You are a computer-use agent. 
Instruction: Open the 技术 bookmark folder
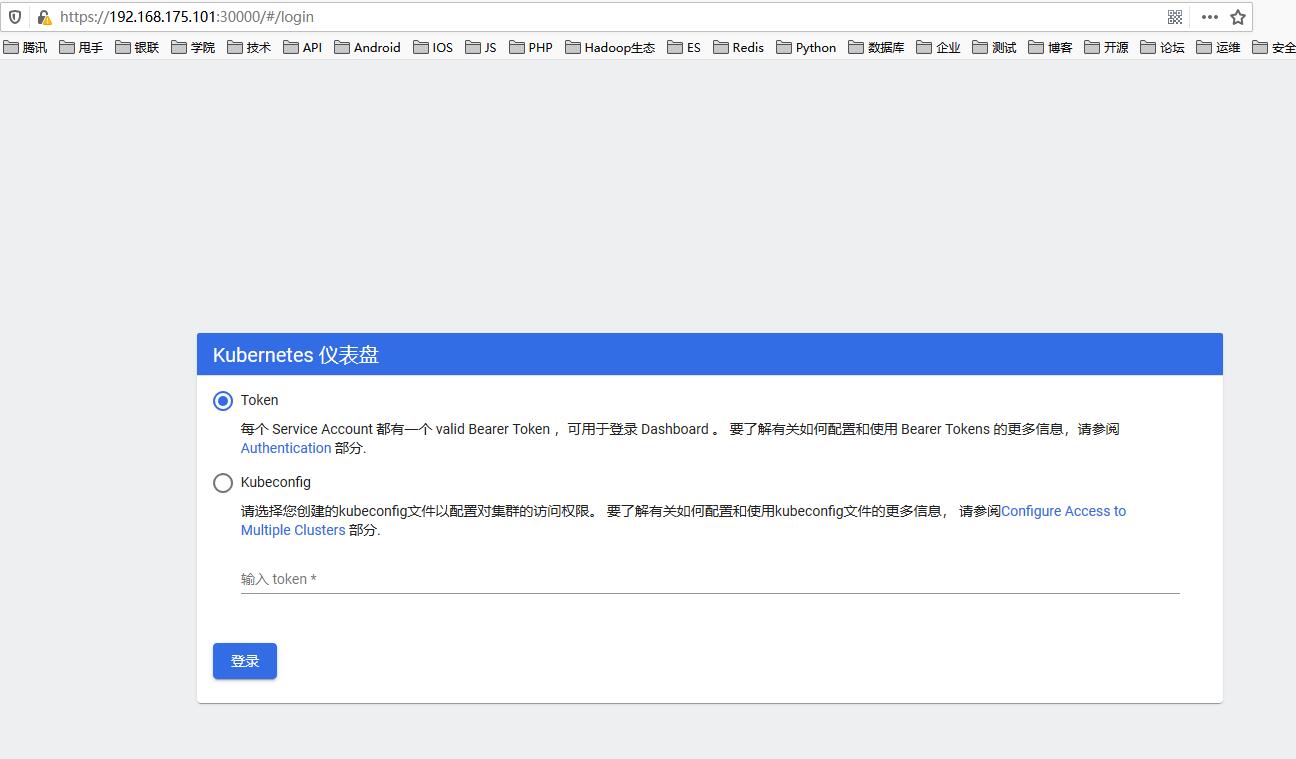point(249,47)
